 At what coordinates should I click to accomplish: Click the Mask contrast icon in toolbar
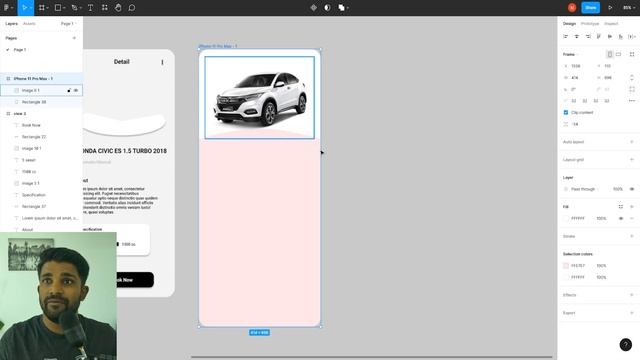(x=327, y=8)
